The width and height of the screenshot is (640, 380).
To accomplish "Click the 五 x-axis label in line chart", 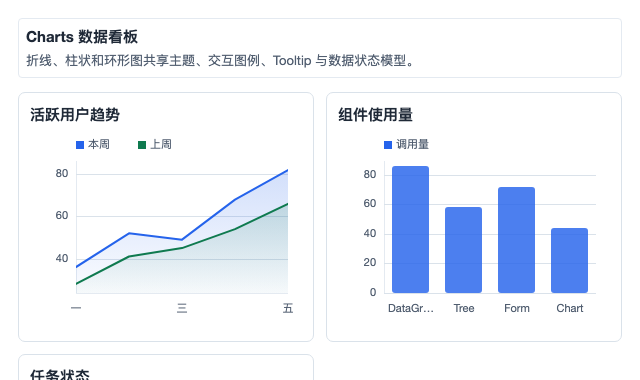I will (x=288, y=308).
